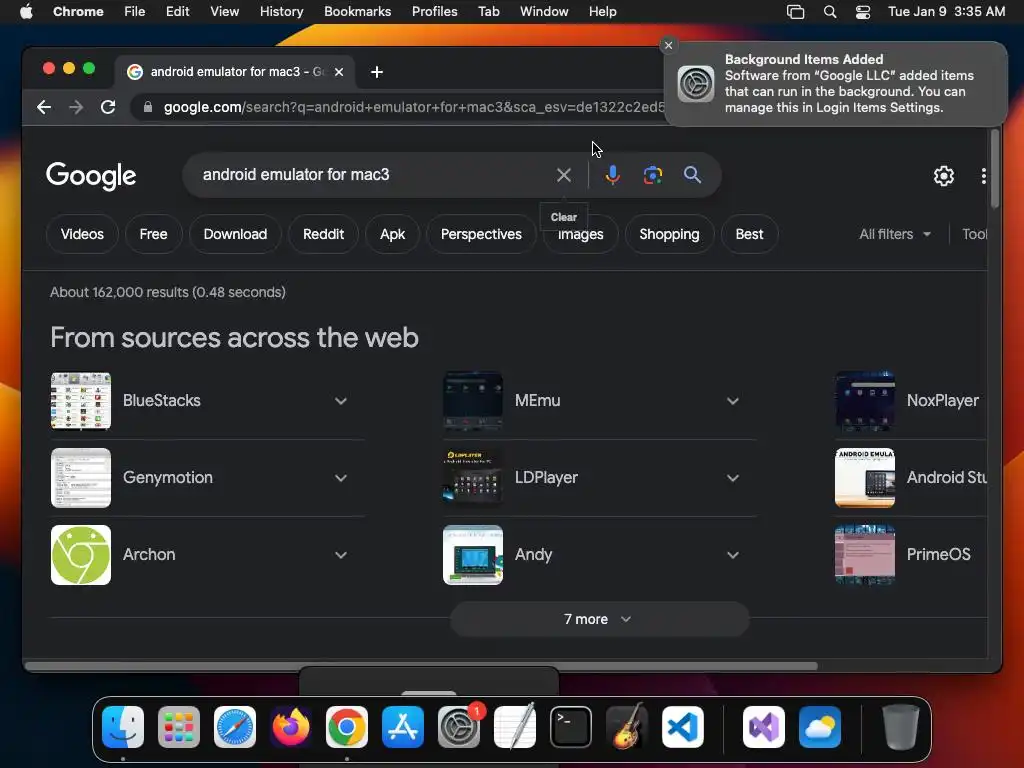Click the vertical page scrollbar
1024x768 pixels.
(x=995, y=168)
